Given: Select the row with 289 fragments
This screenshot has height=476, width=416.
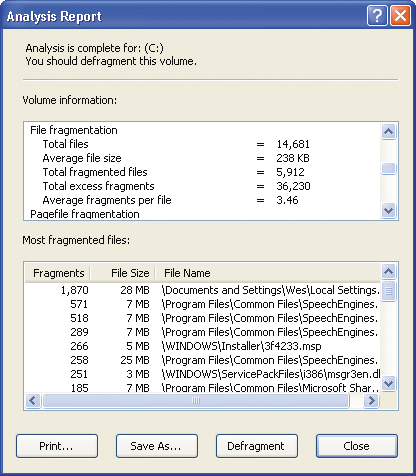Looking at the screenshot, I should point(203,332).
